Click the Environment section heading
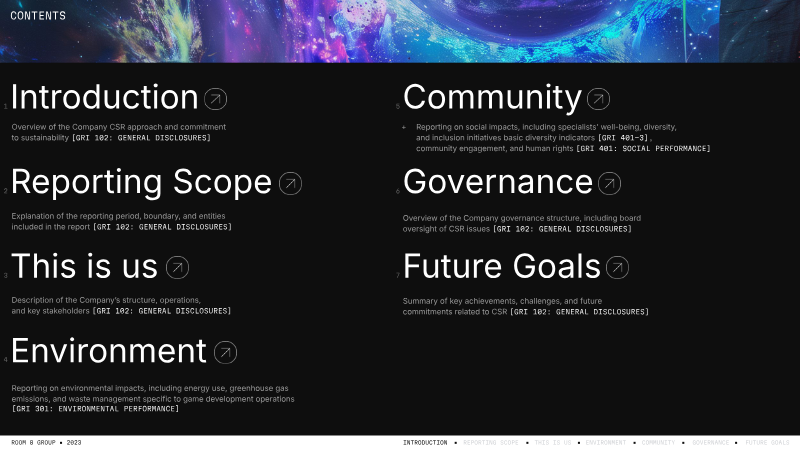 (x=108, y=352)
